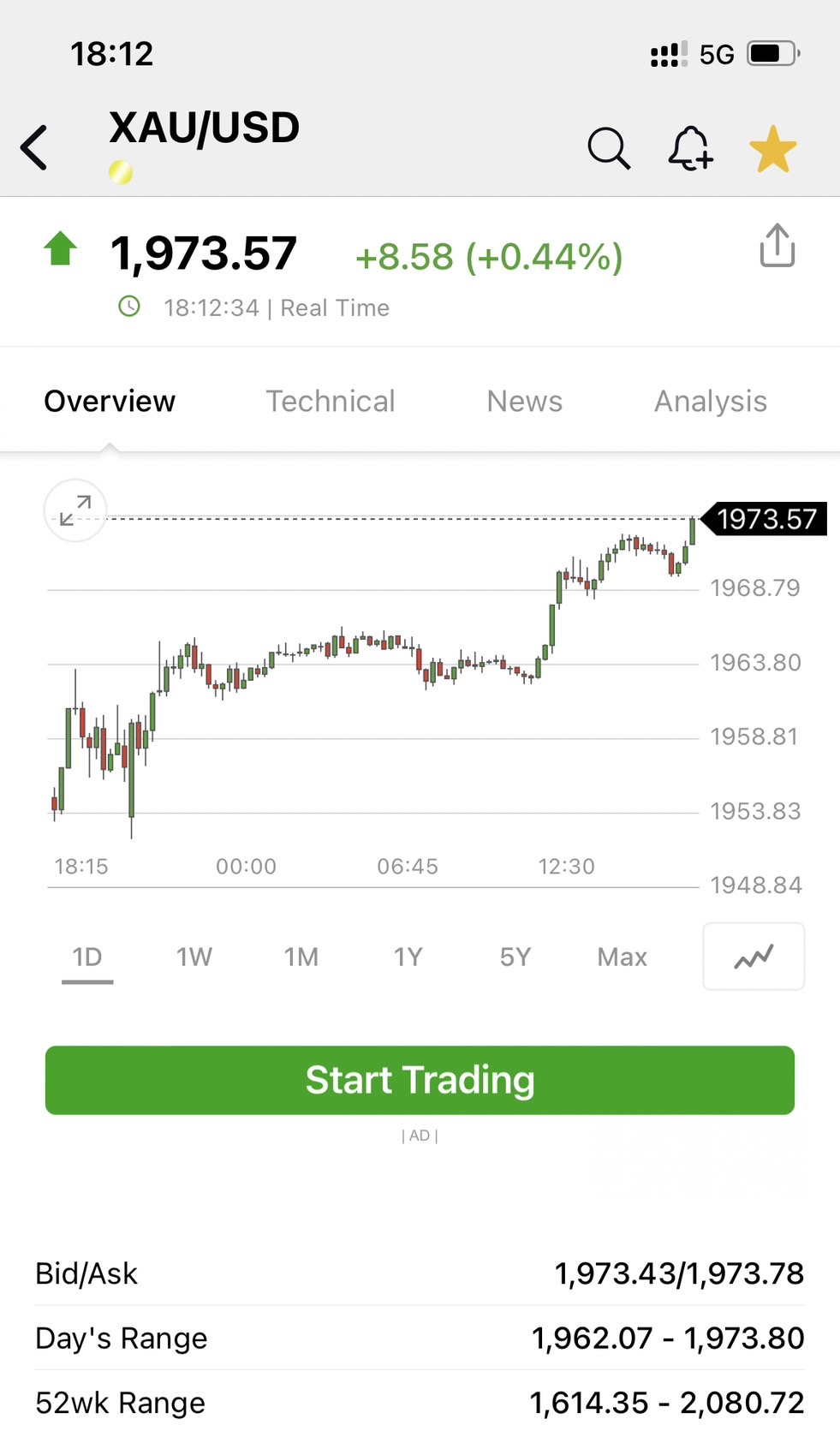Switch chart type with line icon
Screen dimensions: 840x1431
tap(754, 957)
